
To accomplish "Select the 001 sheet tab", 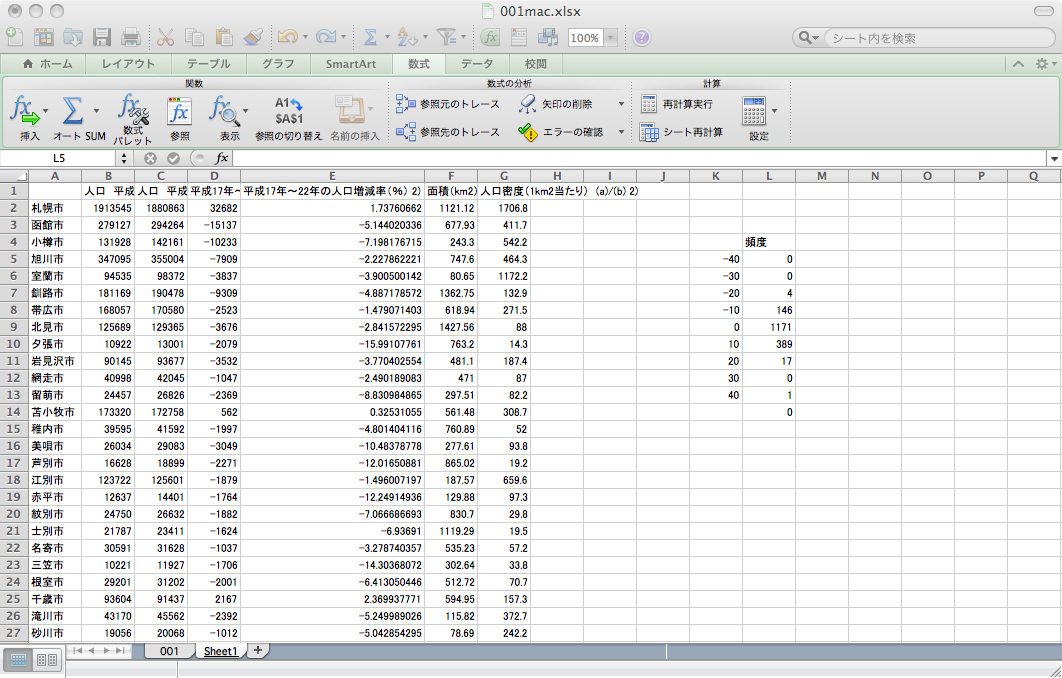I will pyautogui.click(x=169, y=651).
